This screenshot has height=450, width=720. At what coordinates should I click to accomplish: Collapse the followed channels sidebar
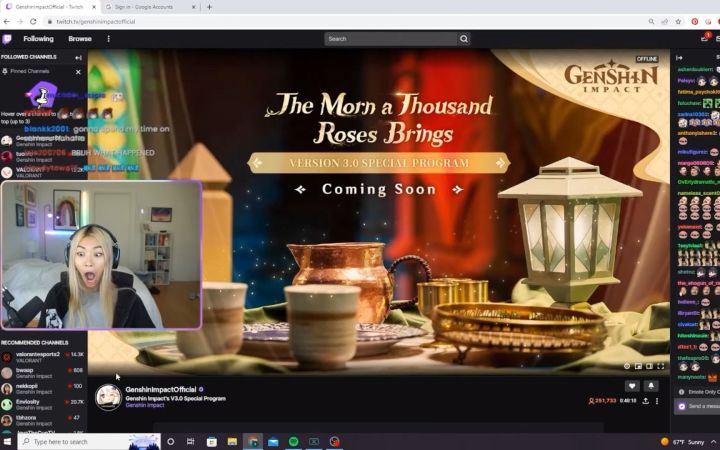78,57
